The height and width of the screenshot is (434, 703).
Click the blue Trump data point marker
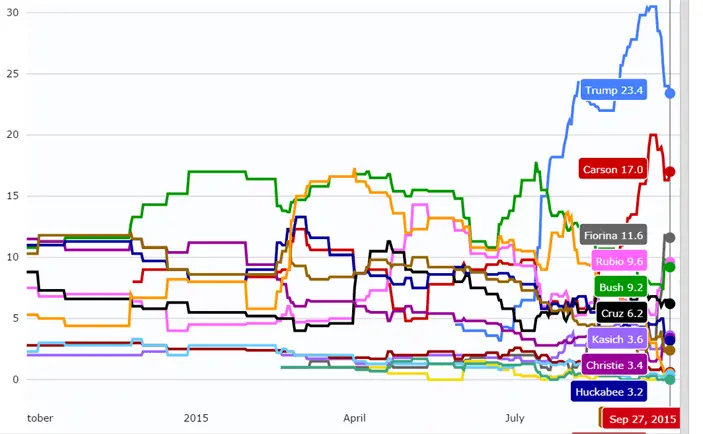(x=670, y=93)
